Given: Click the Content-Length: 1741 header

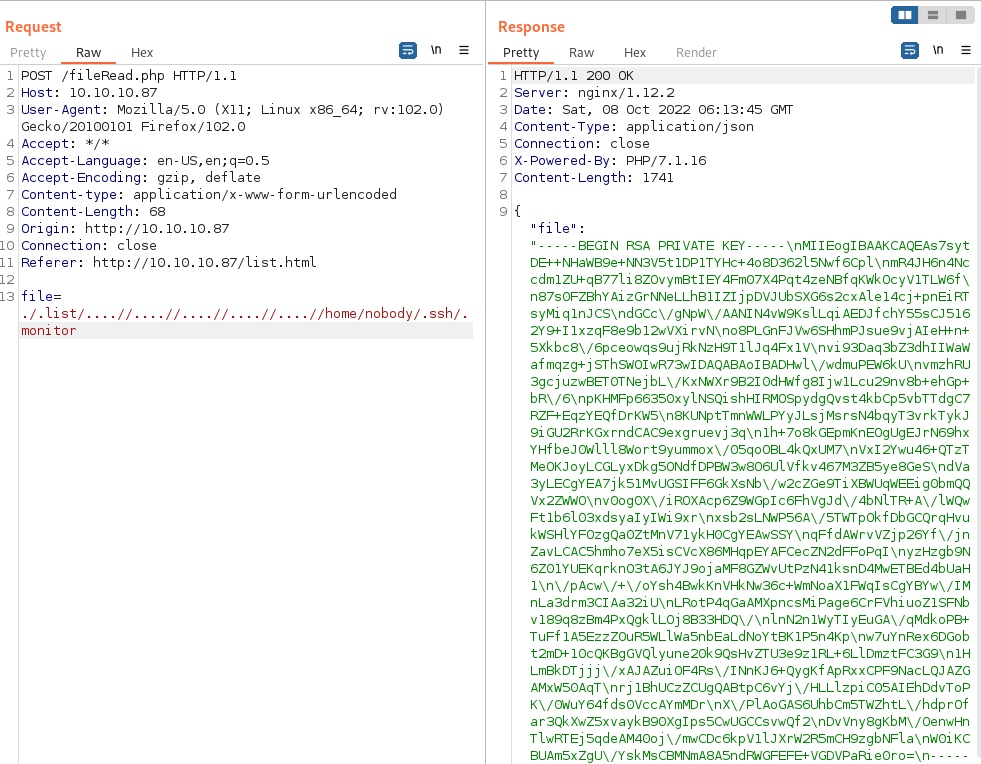Looking at the screenshot, I should pyautogui.click(x=594, y=178).
